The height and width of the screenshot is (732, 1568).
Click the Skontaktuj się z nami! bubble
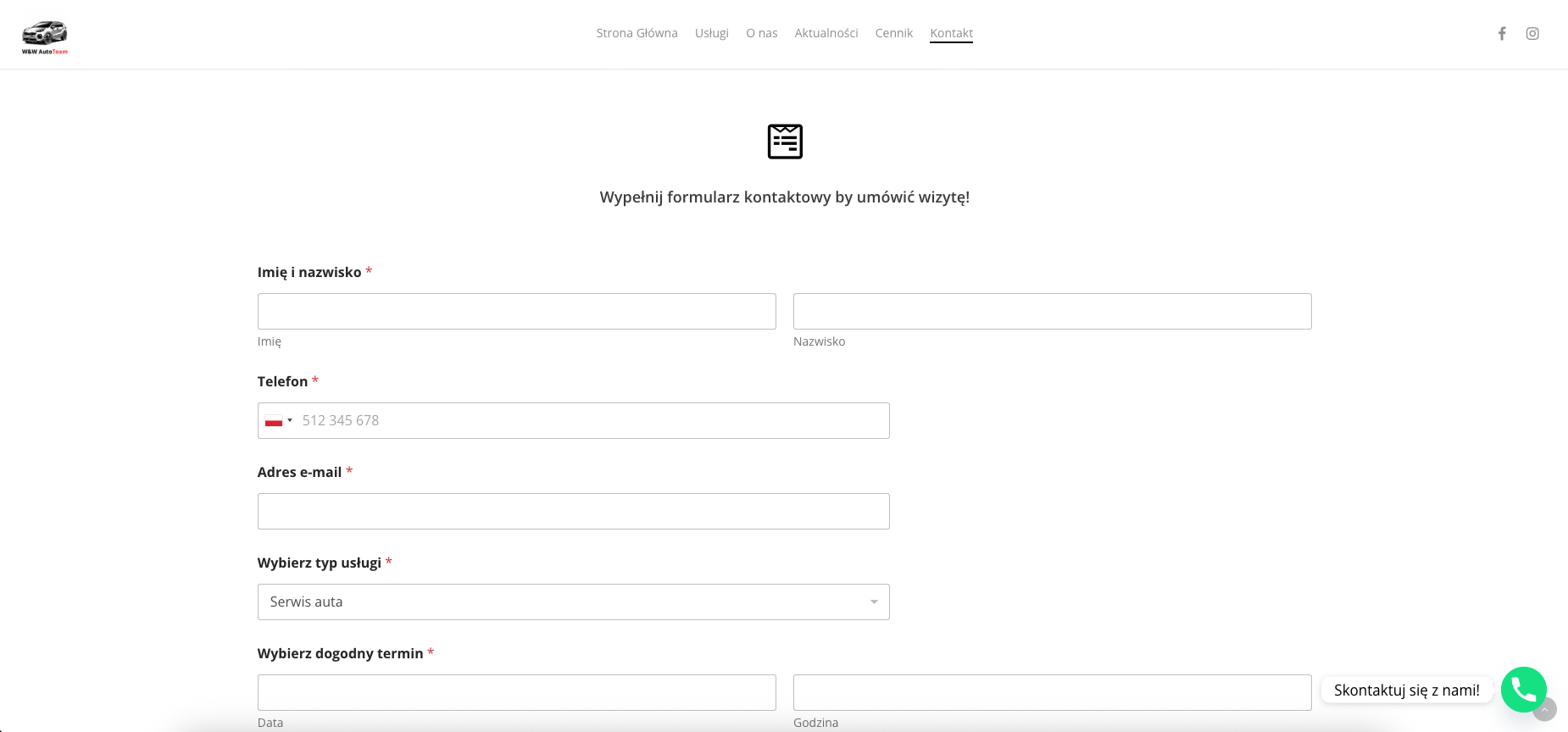coord(1406,690)
